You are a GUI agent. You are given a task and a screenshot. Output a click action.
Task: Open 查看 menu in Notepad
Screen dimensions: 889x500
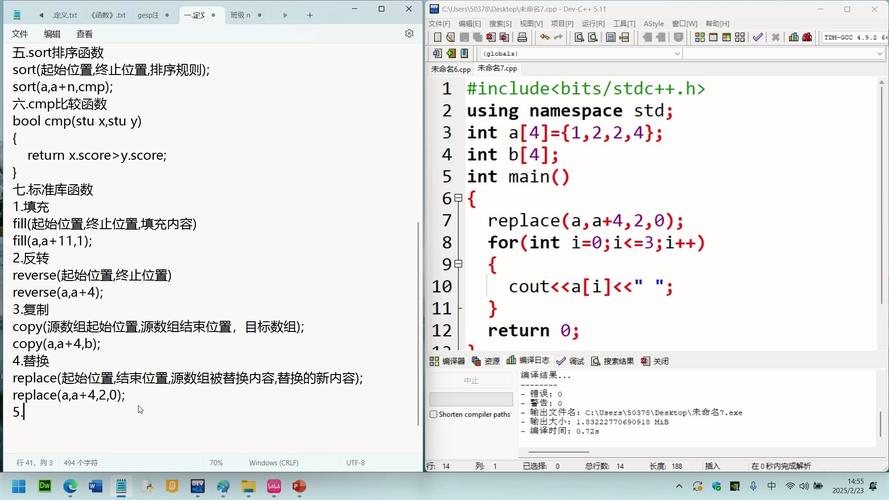[x=84, y=34]
